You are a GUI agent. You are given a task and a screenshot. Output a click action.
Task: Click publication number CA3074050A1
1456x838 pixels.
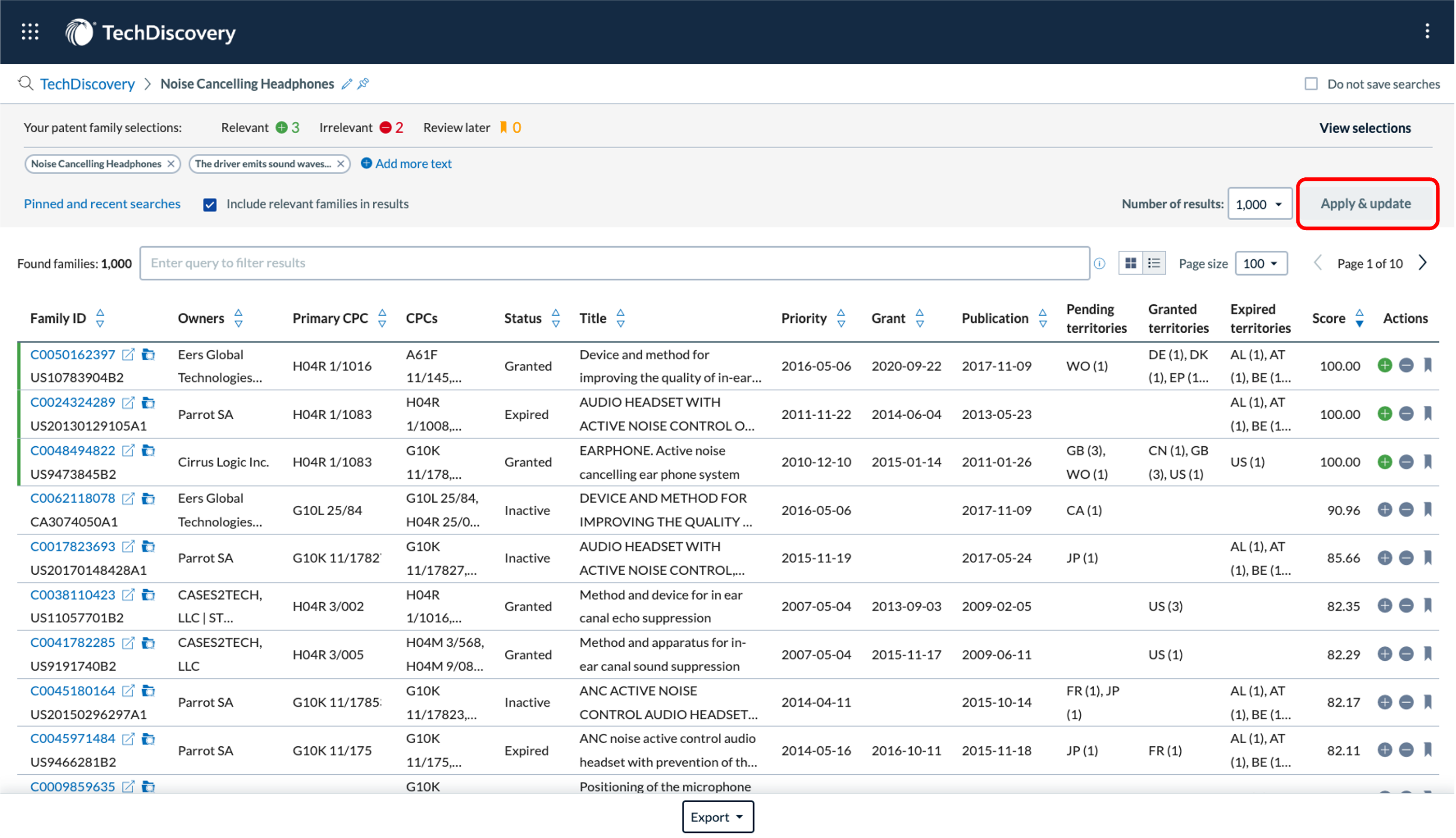click(x=74, y=522)
